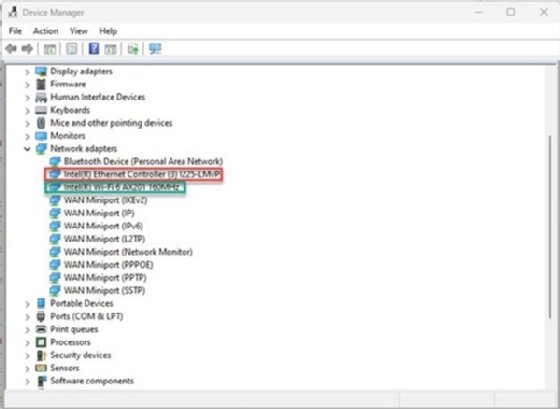Click the Device Manager title bar icon
The width and height of the screenshot is (560, 409).
point(12,12)
